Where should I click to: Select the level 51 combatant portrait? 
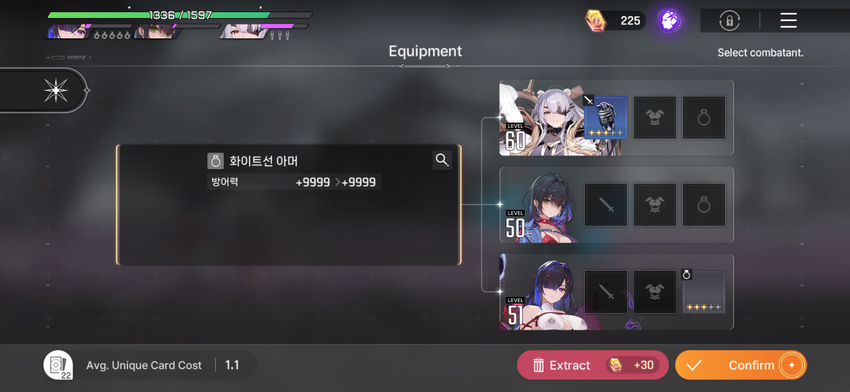540,292
